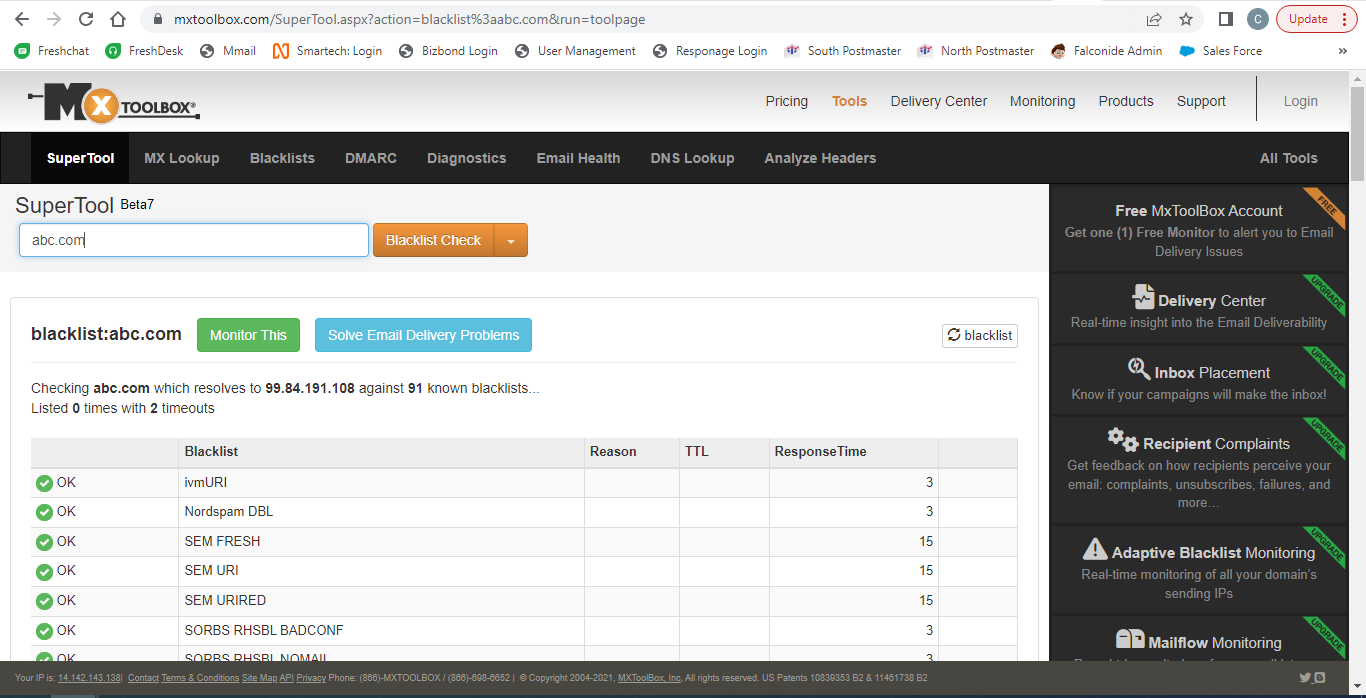Reload the page with refresh icon
The height and width of the screenshot is (698, 1366).
(x=86, y=19)
